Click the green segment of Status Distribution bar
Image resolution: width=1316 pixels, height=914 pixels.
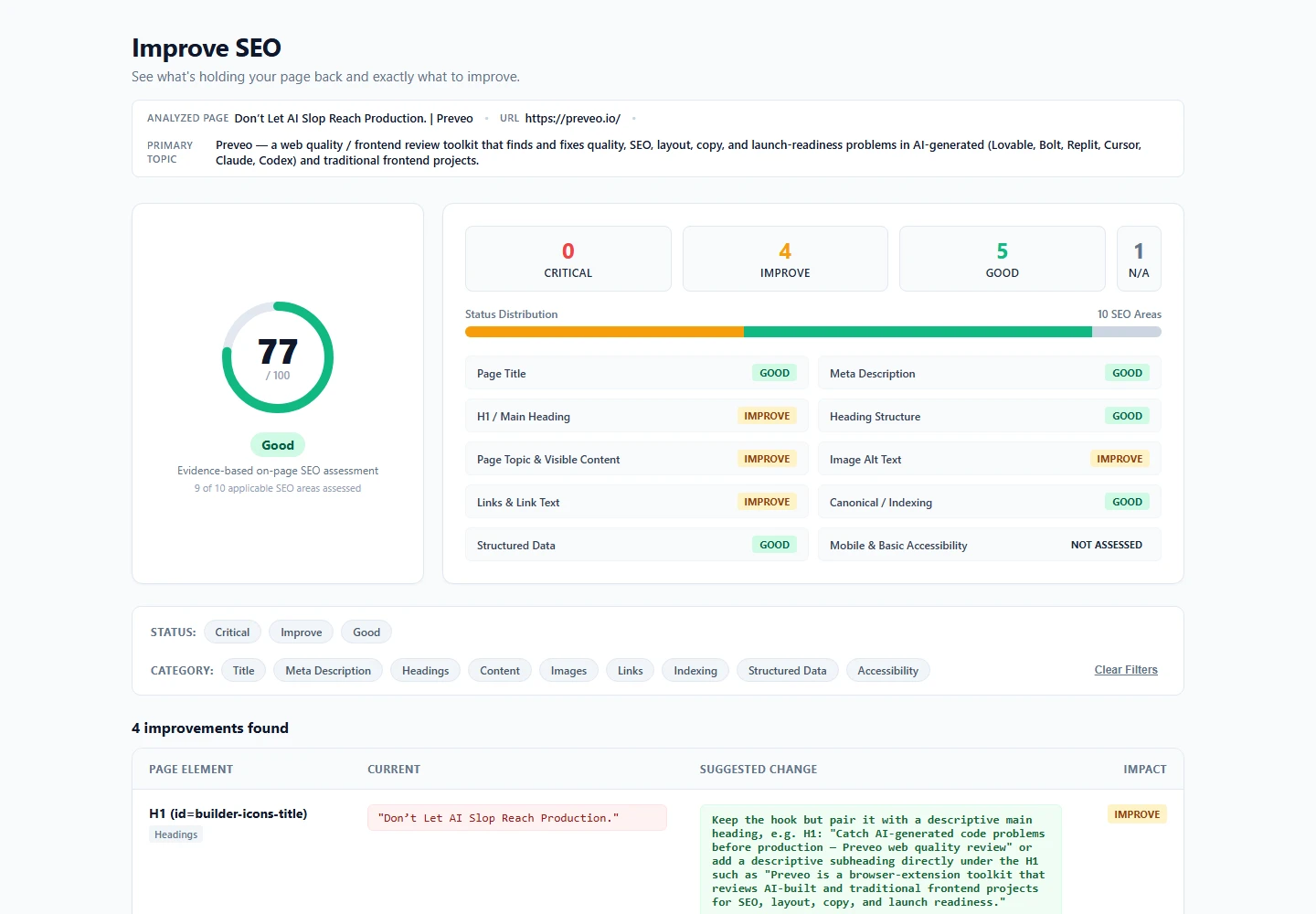[918, 332]
